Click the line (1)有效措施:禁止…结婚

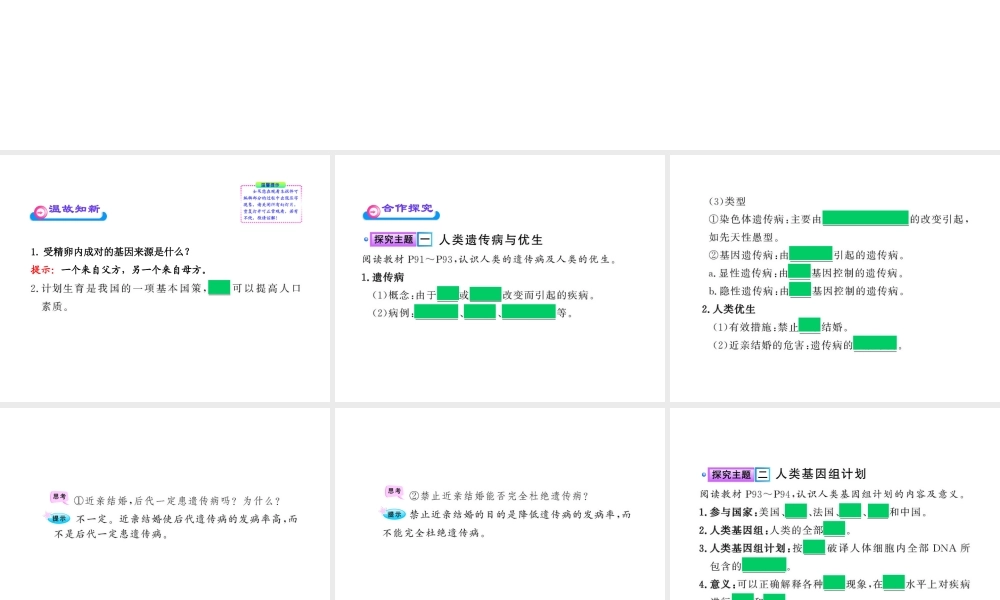[781, 326]
